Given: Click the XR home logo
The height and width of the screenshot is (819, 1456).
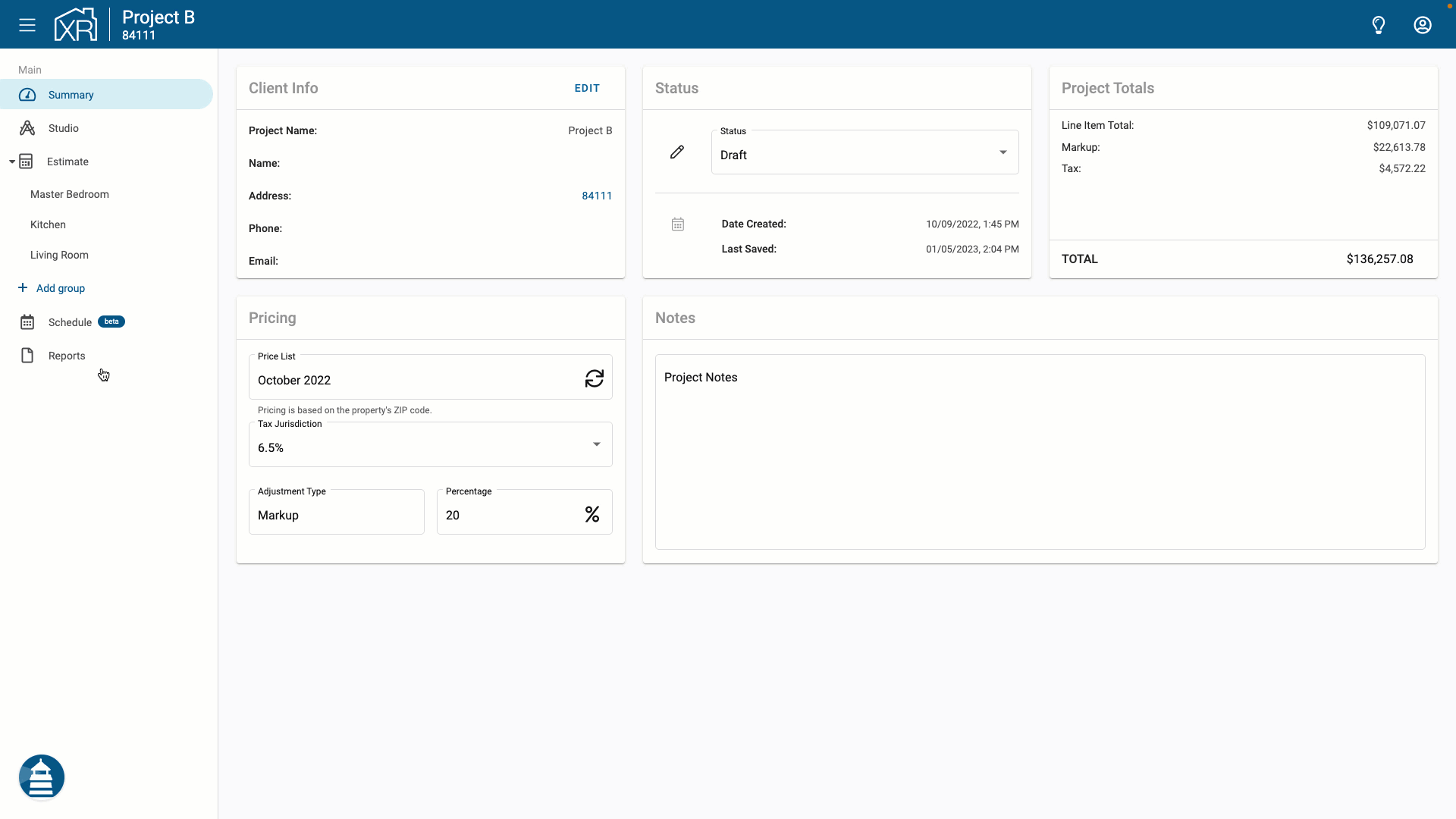Looking at the screenshot, I should pos(75,24).
